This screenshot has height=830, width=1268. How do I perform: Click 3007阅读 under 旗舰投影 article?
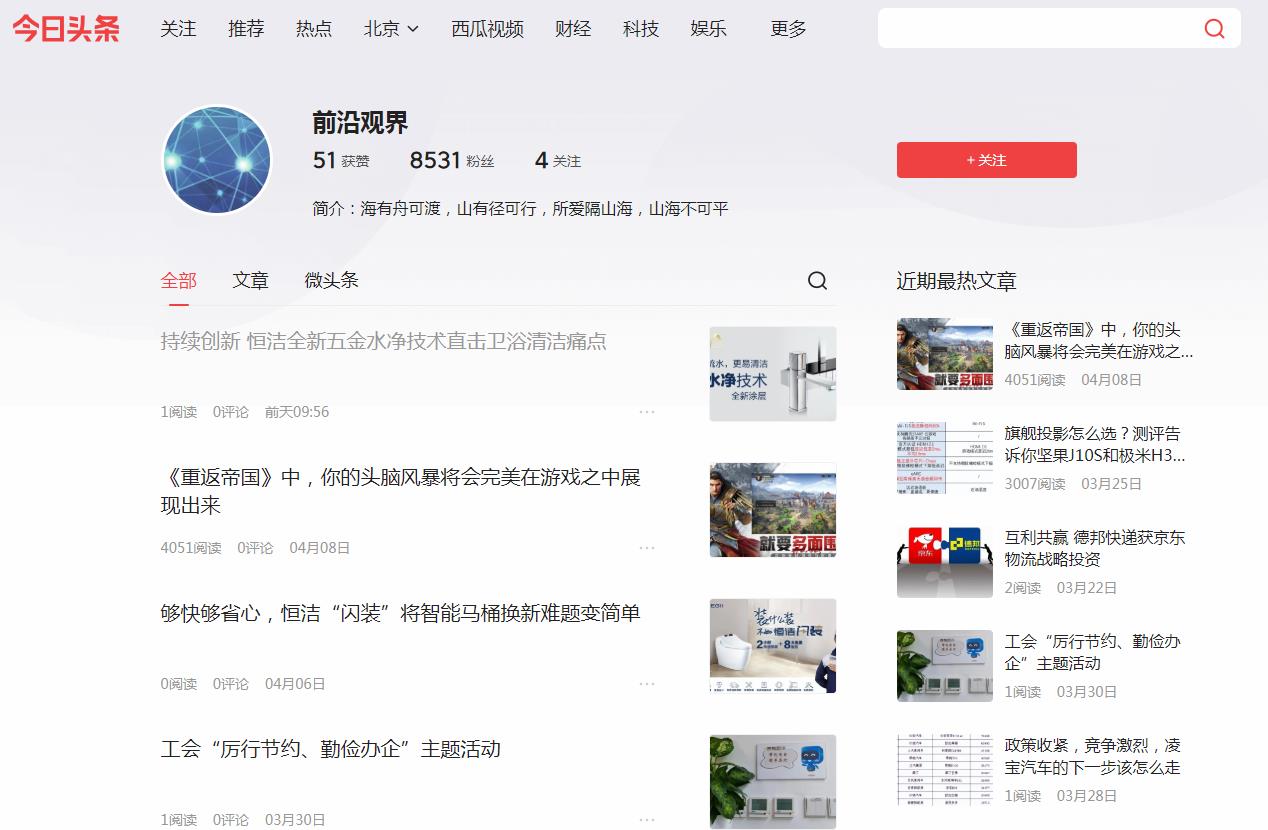tap(1035, 484)
